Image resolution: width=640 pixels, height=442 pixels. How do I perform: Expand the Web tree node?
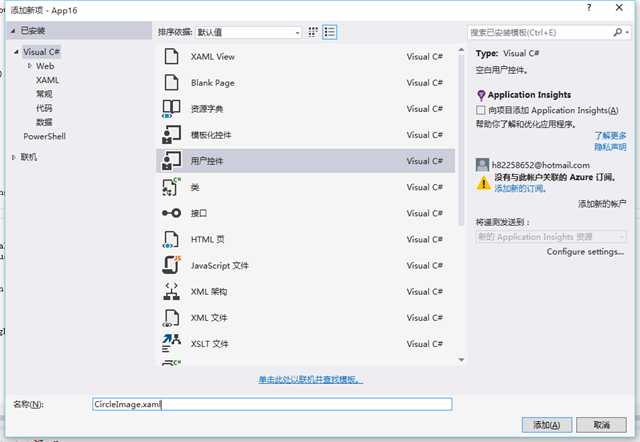(29, 65)
